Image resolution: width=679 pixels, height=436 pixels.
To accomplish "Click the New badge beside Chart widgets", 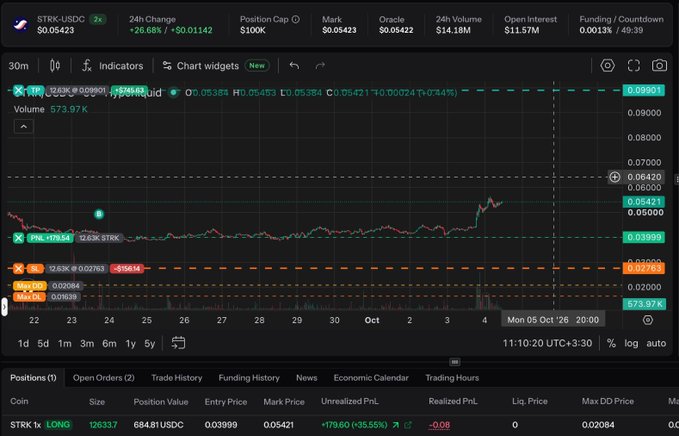I will tap(257, 66).
